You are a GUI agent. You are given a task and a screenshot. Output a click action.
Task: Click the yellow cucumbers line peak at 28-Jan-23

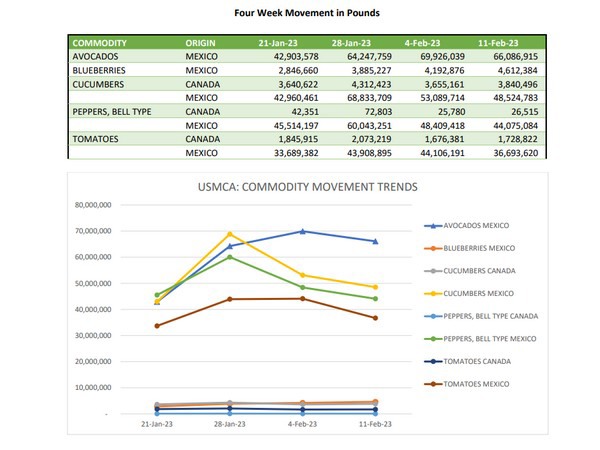tap(230, 234)
